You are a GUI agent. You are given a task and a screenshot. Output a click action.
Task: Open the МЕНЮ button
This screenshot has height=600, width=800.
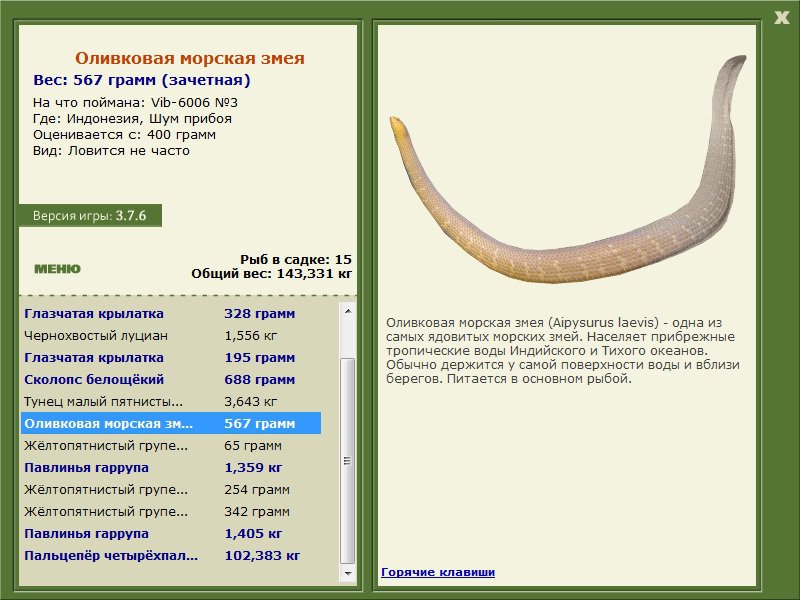click(57, 269)
